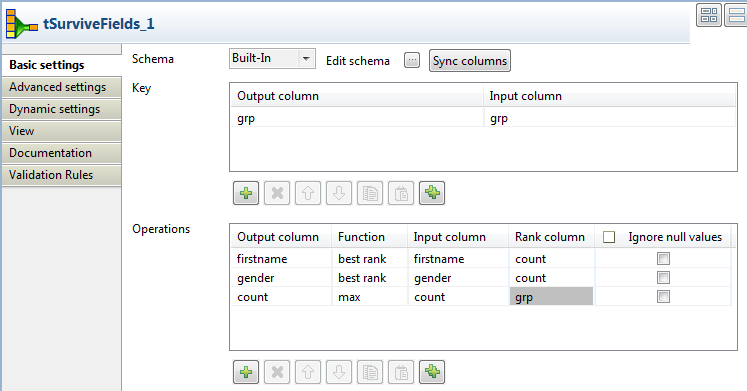Screen dimensions: 747x391
Task: Select gender output column cell
Action: (x=282, y=278)
